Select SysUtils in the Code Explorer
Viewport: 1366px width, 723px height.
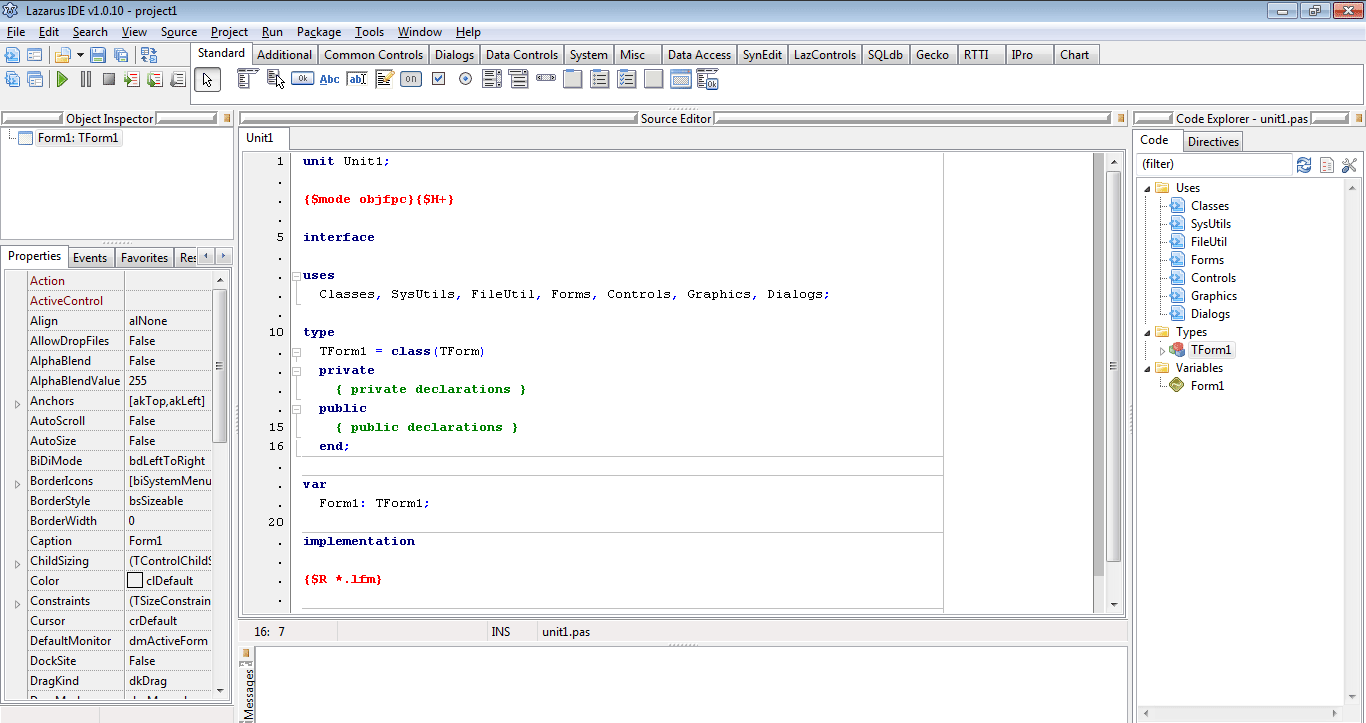coord(1210,224)
